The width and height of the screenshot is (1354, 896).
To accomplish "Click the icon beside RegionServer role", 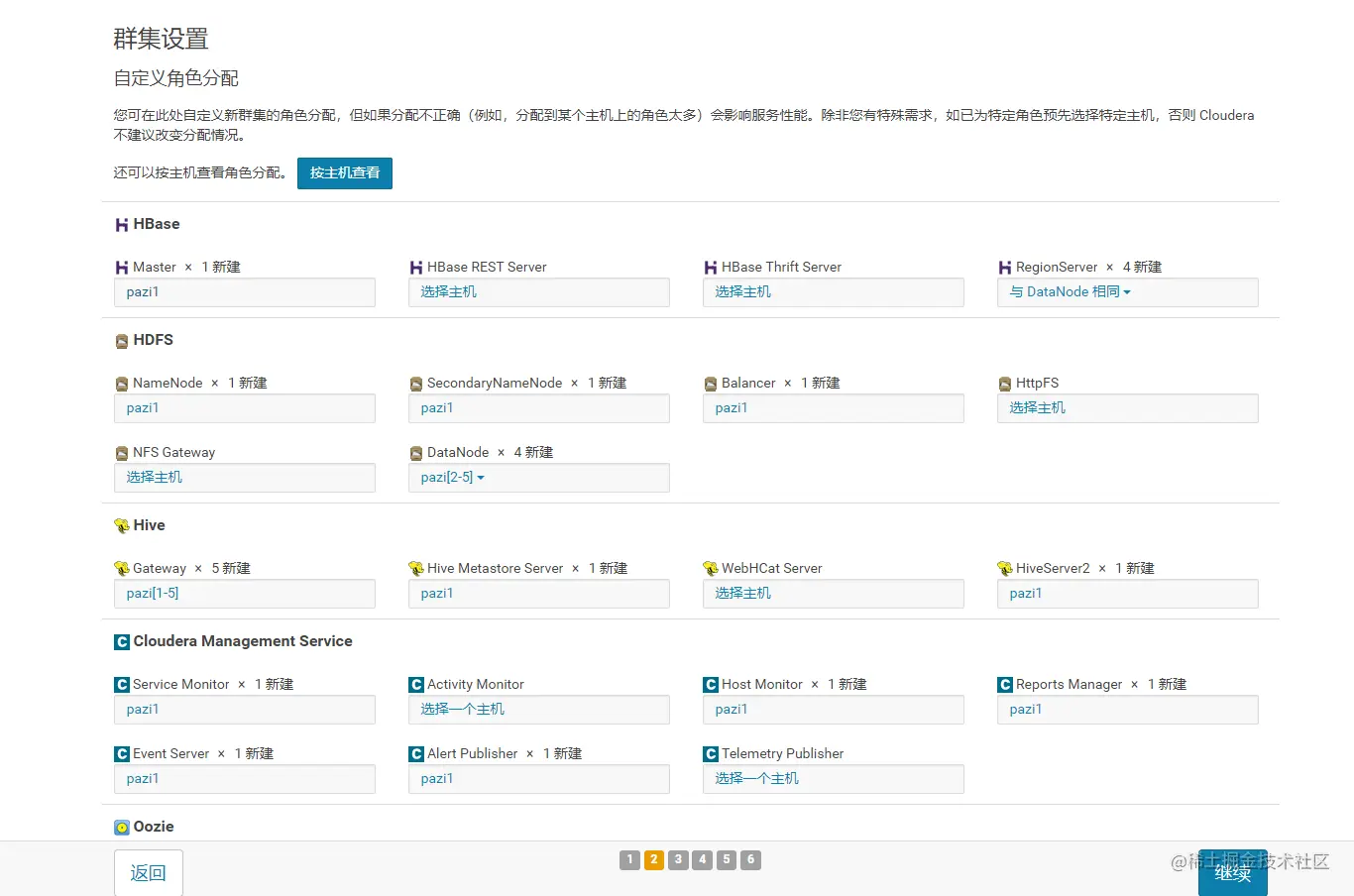I will click(x=1005, y=268).
